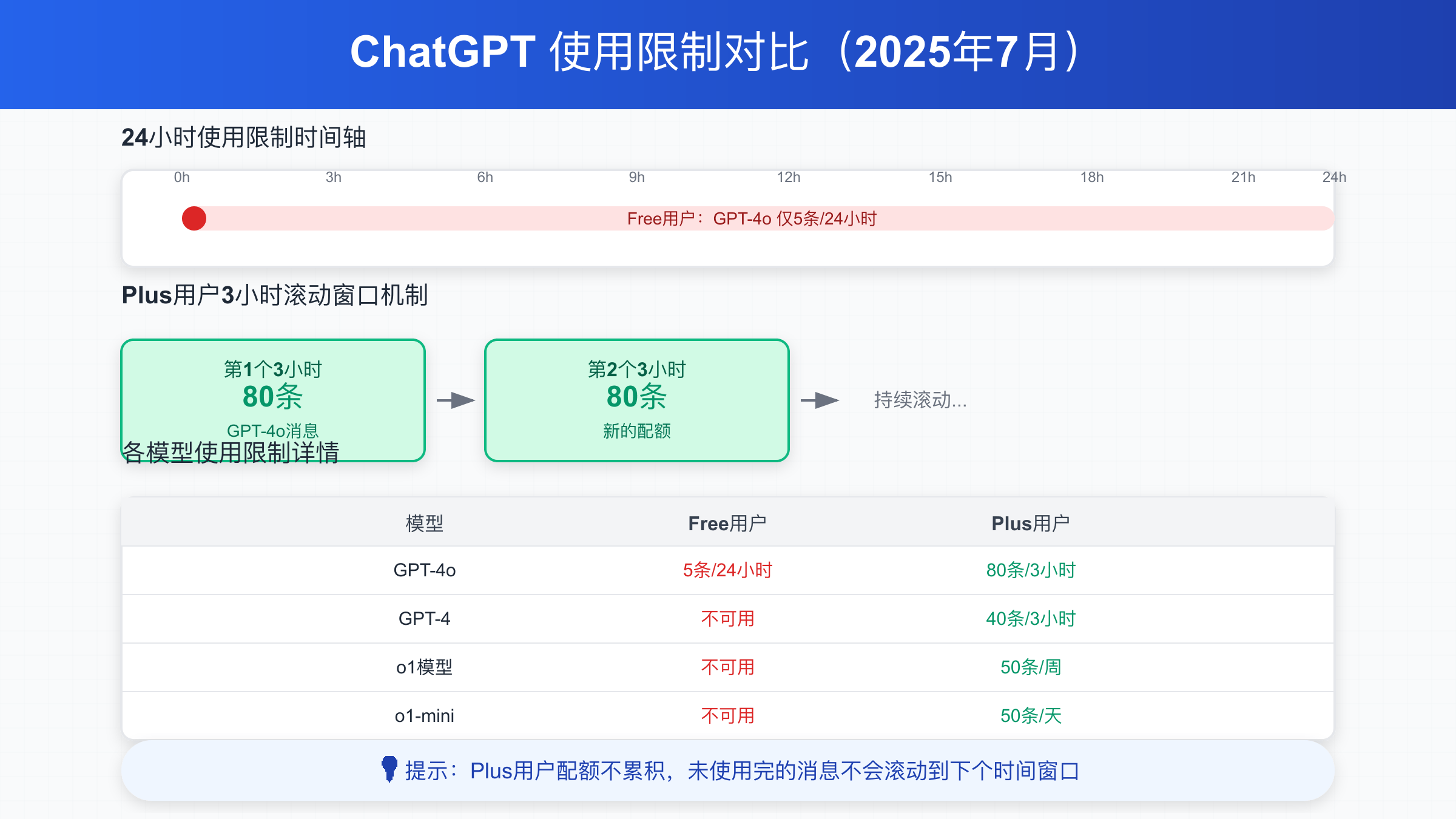Screen dimensions: 1456x819
Task: Click the 'o1-mini' cell
Action: click(x=425, y=716)
